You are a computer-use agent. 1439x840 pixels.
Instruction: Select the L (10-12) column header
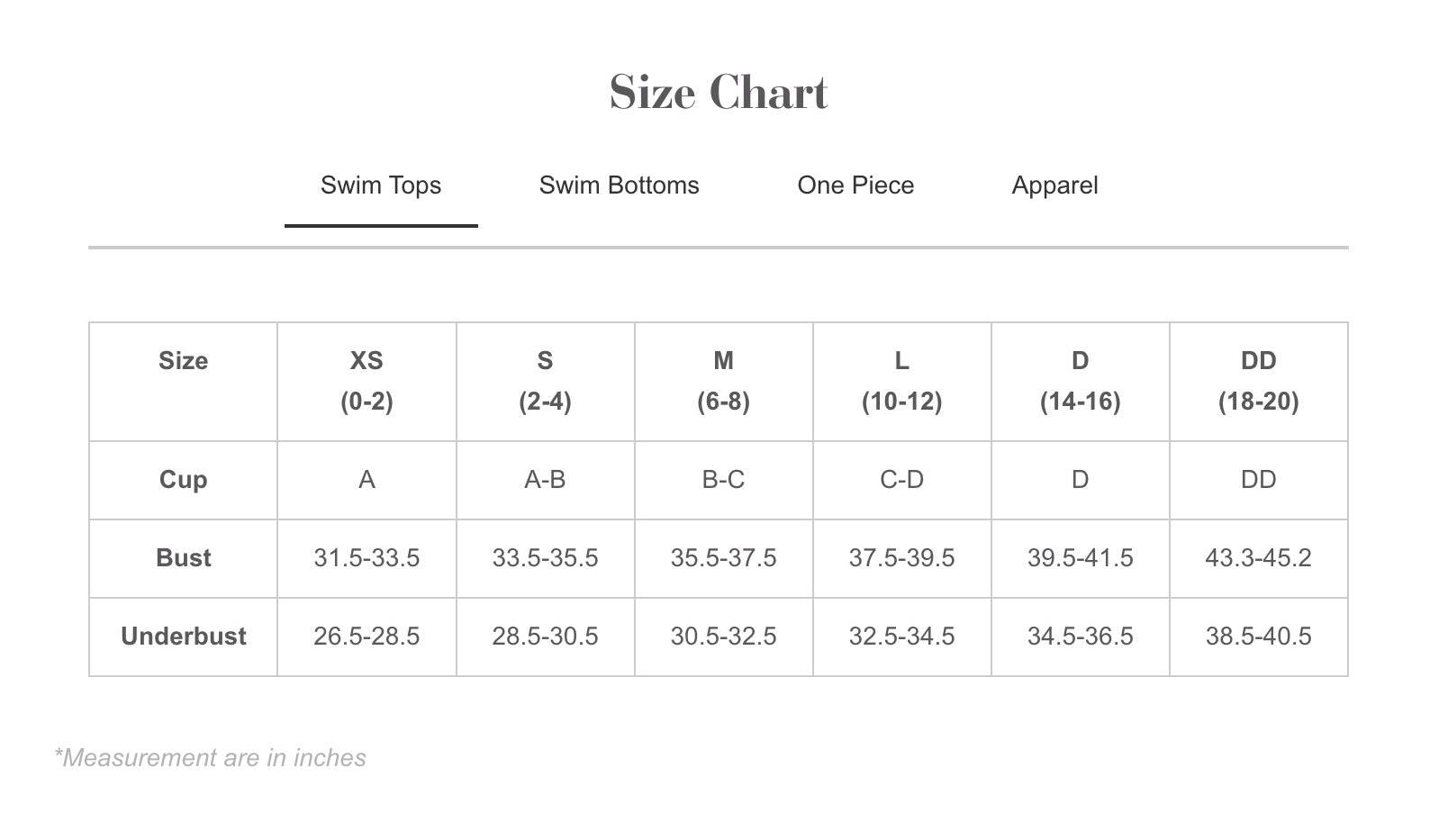tap(901, 381)
